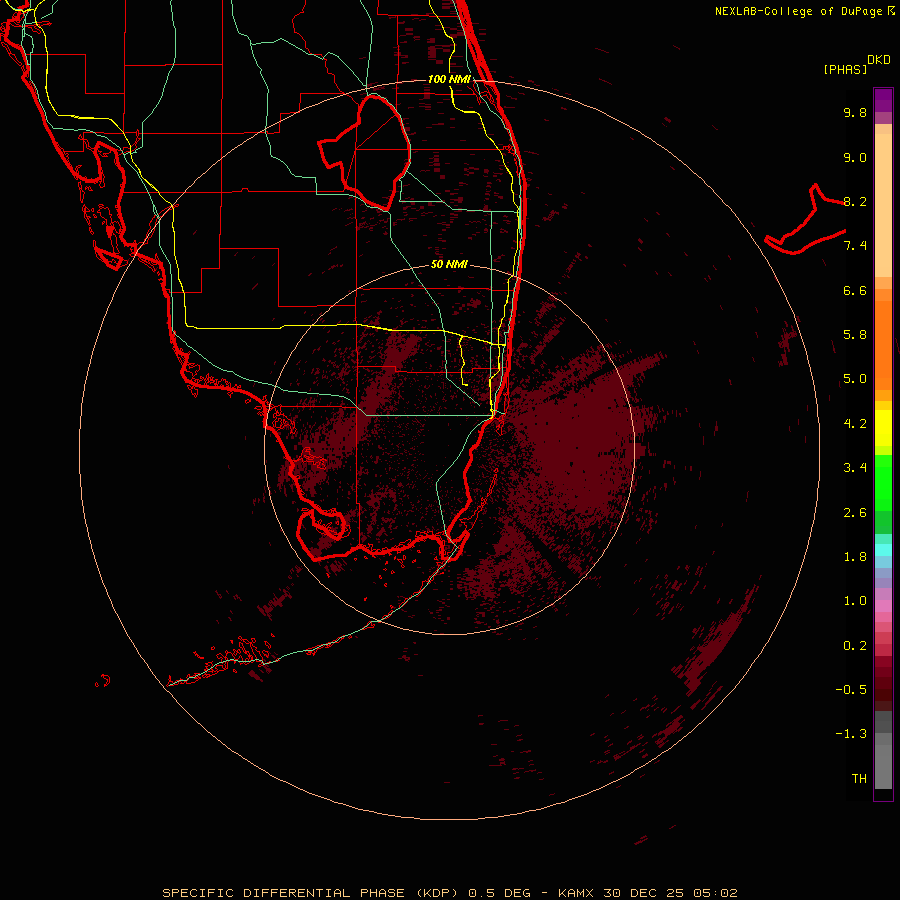Click the purple swatch atop the color bar
Image resolution: width=900 pixels, height=900 pixels.
[x=883, y=100]
